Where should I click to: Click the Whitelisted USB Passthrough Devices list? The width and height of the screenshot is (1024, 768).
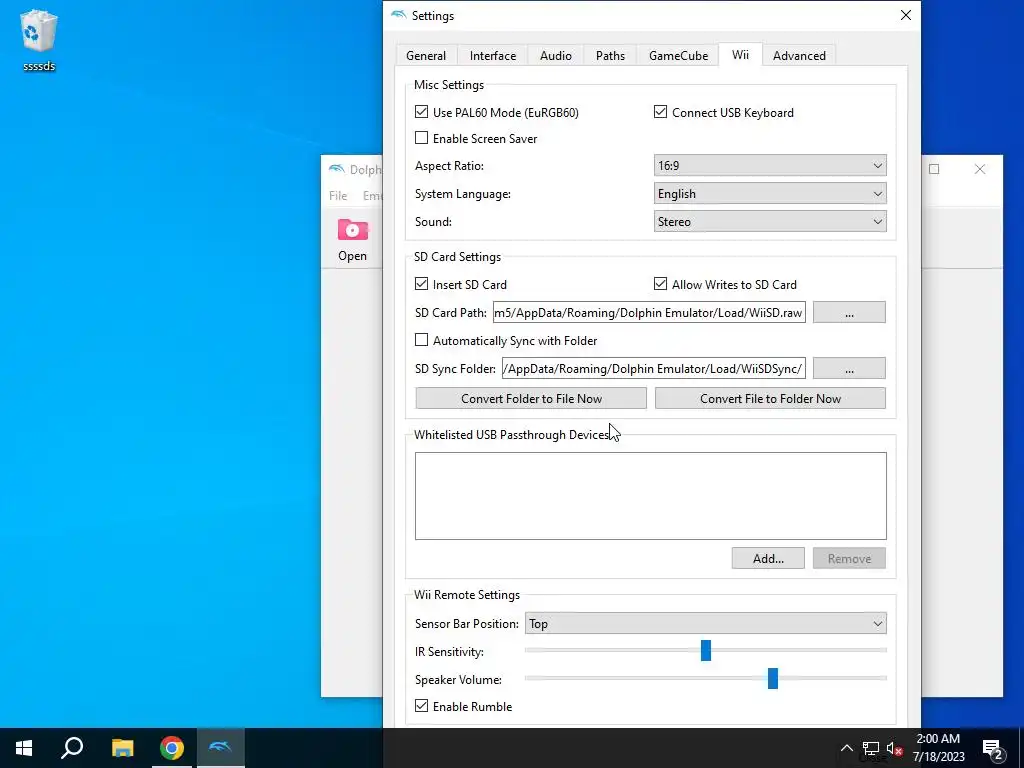click(650, 496)
